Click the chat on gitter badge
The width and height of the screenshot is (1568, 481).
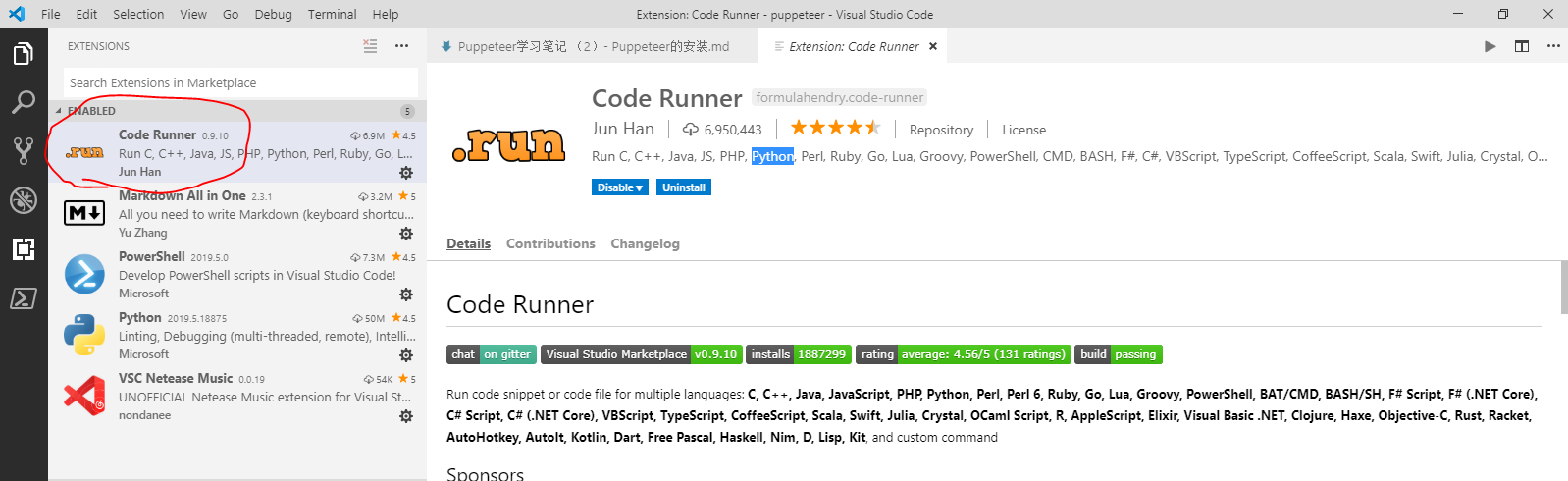(491, 354)
